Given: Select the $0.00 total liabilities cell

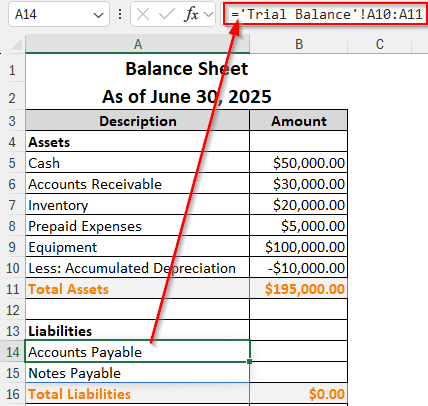Looking at the screenshot, I should [x=299, y=394].
